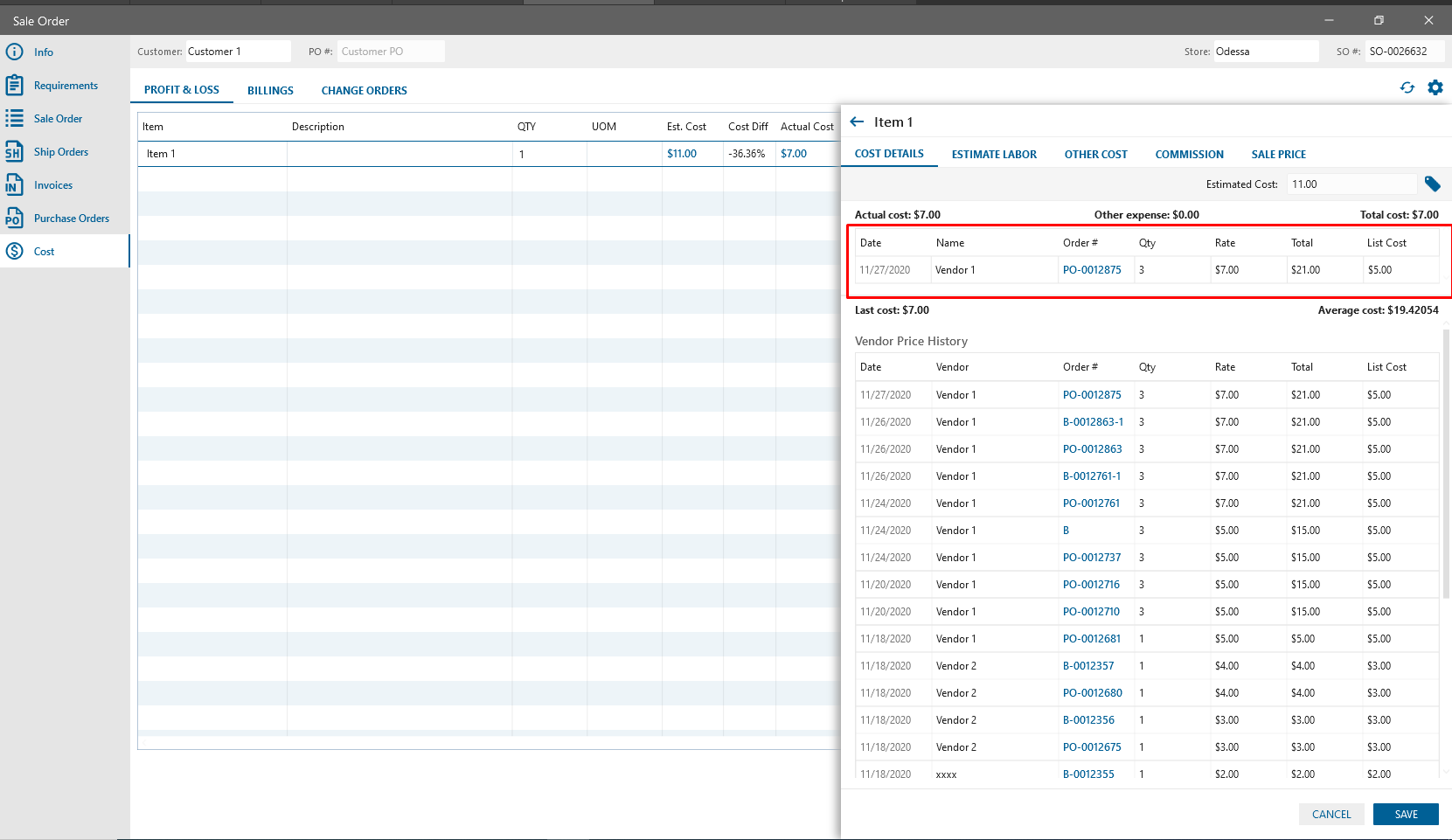Screen dimensions: 1452x840
Task: Open Ship Orders icon in sidebar
Action: pyautogui.click(x=14, y=151)
